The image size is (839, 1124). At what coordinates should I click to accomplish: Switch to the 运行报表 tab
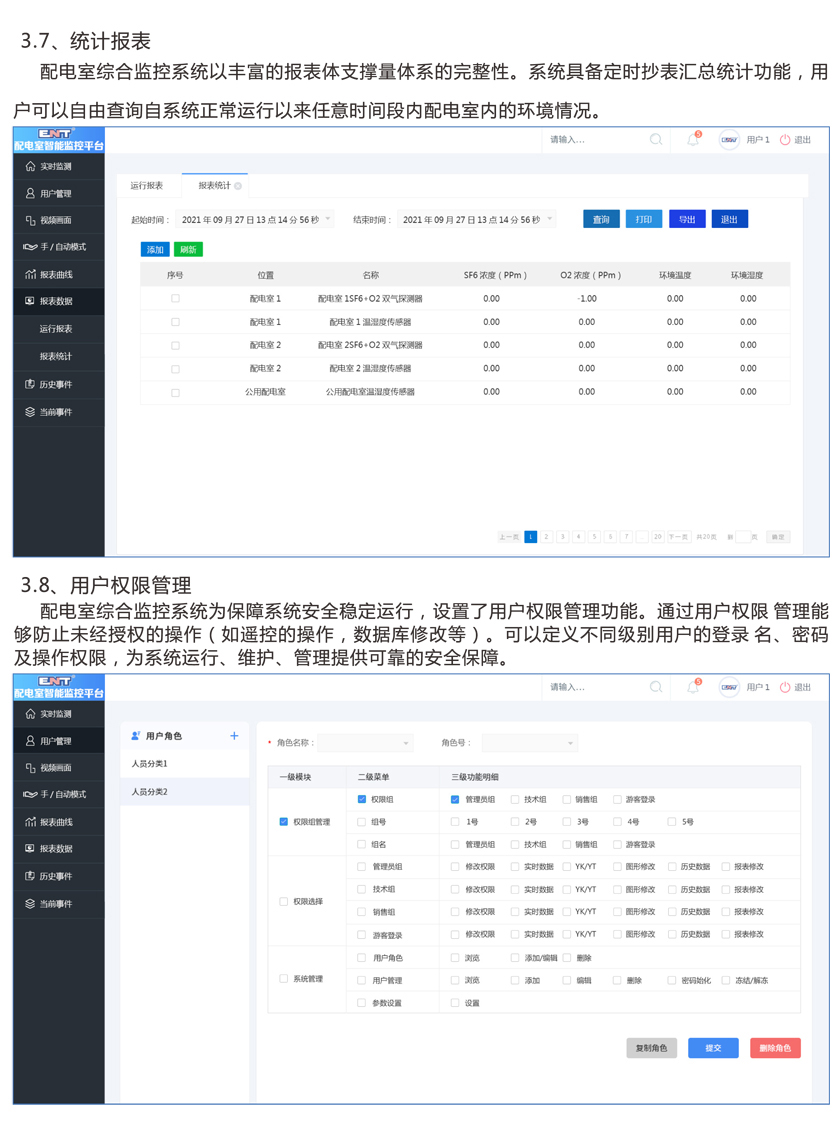(x=147, y=186)
